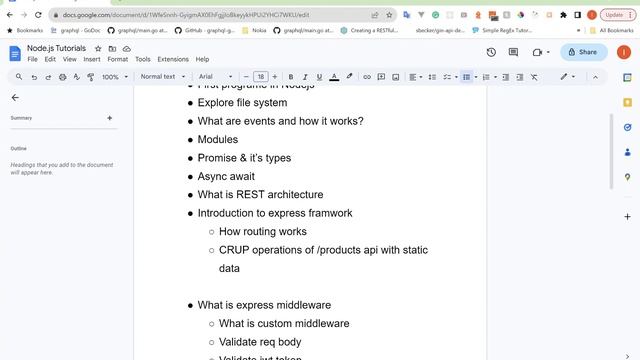
Task: Open the text alignment dropdown
Action: tap(416, 77)
